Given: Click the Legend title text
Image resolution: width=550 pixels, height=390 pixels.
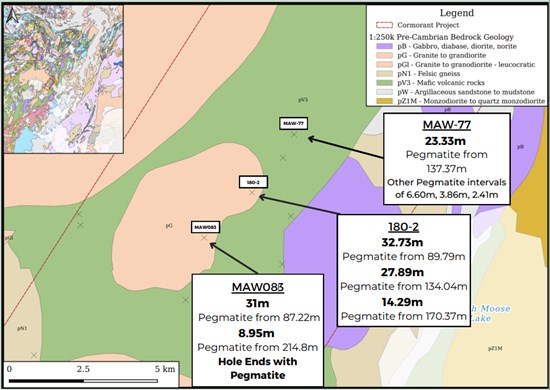Looking at the screenshot, I should click(x=457, y=13).
